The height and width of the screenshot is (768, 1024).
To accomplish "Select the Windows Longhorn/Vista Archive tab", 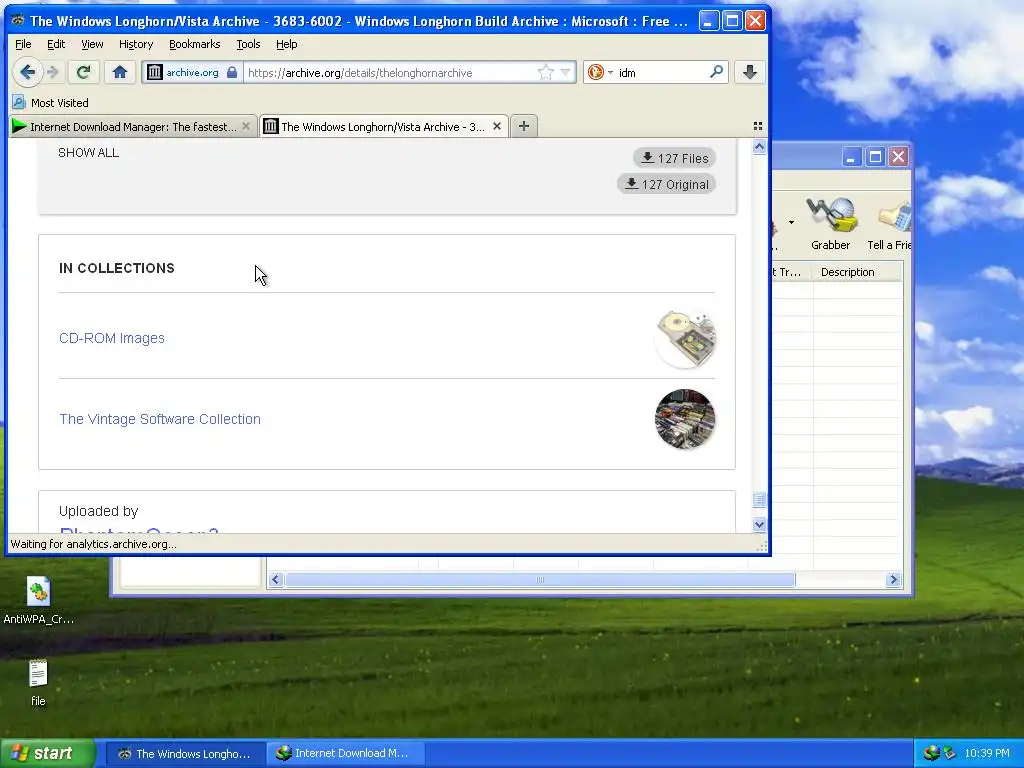I will (x=382, y=126).
